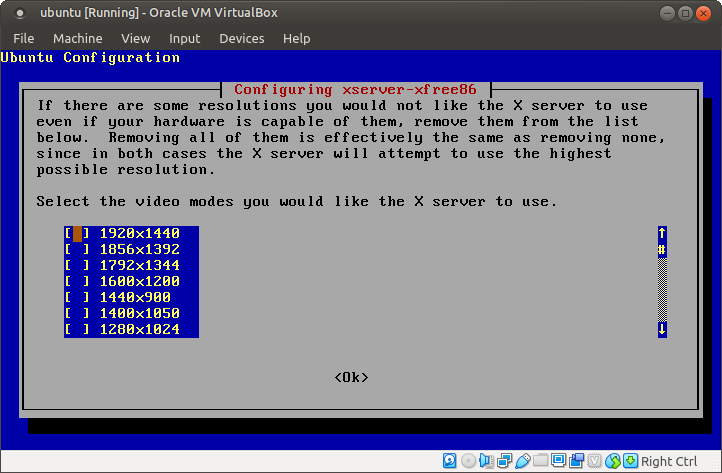The width and height of the screenshot is (722, 473).
Task: Open the Input menu
Action: [185, 38]
